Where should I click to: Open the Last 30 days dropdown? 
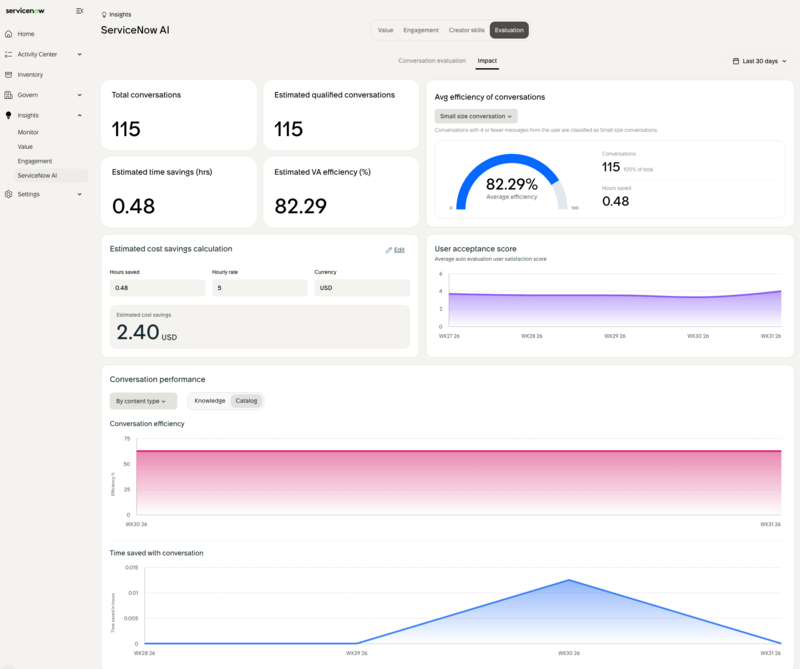pyautogui.click(x=759, y=61)
